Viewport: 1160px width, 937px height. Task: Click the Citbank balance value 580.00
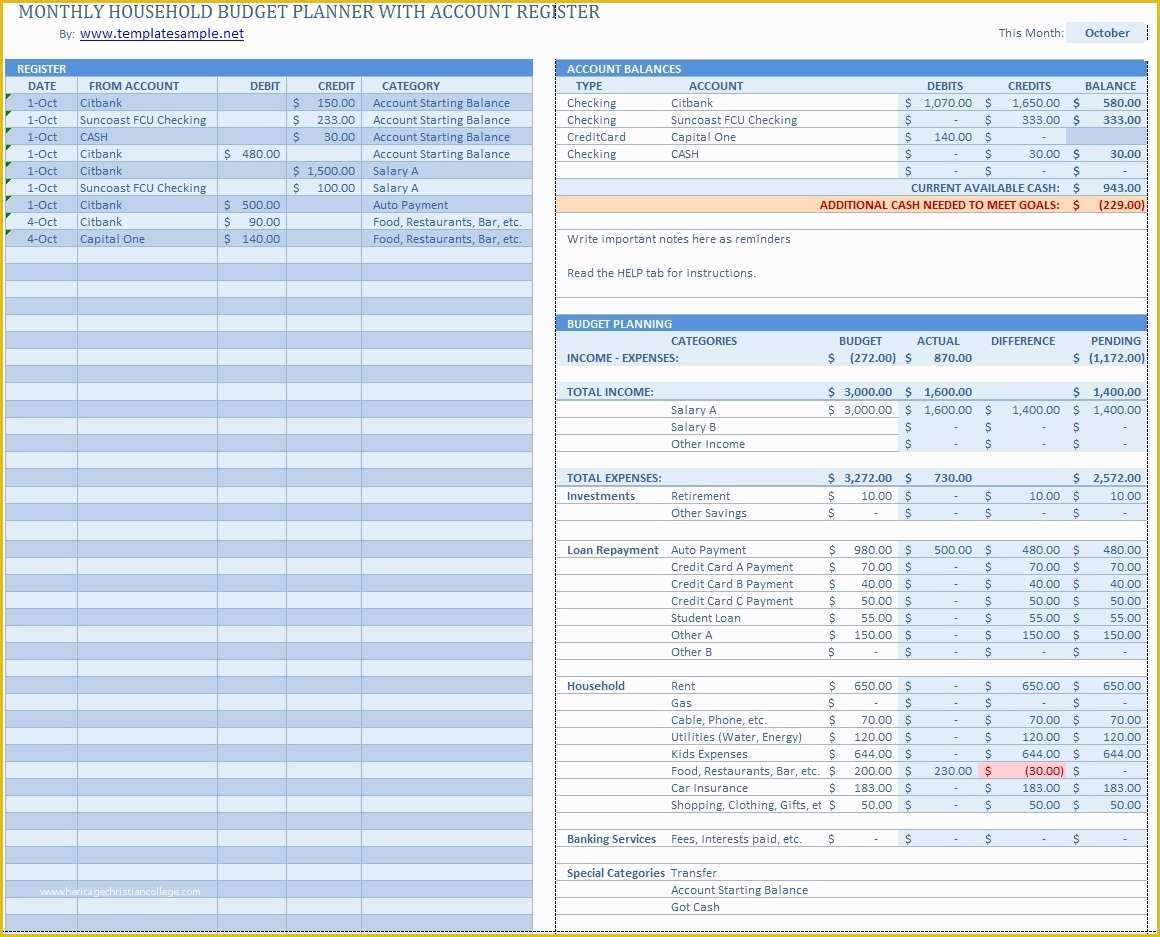[x=1107, y=103]
